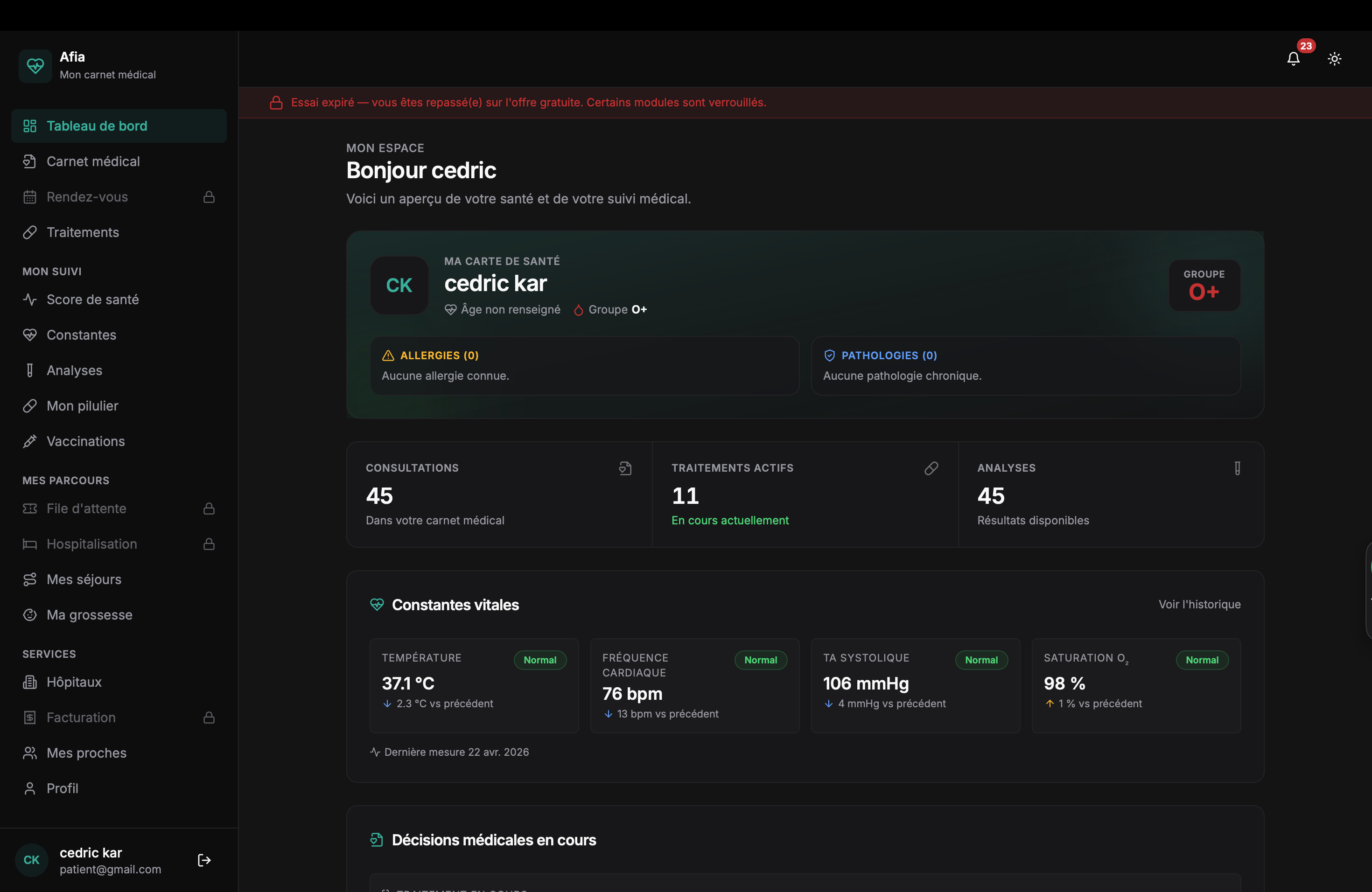The width and height of the screenshot is (1372, 892).
Task: Open the Pathologies (0) panel
Action: pyautogui.click(x=1026, y=366)
